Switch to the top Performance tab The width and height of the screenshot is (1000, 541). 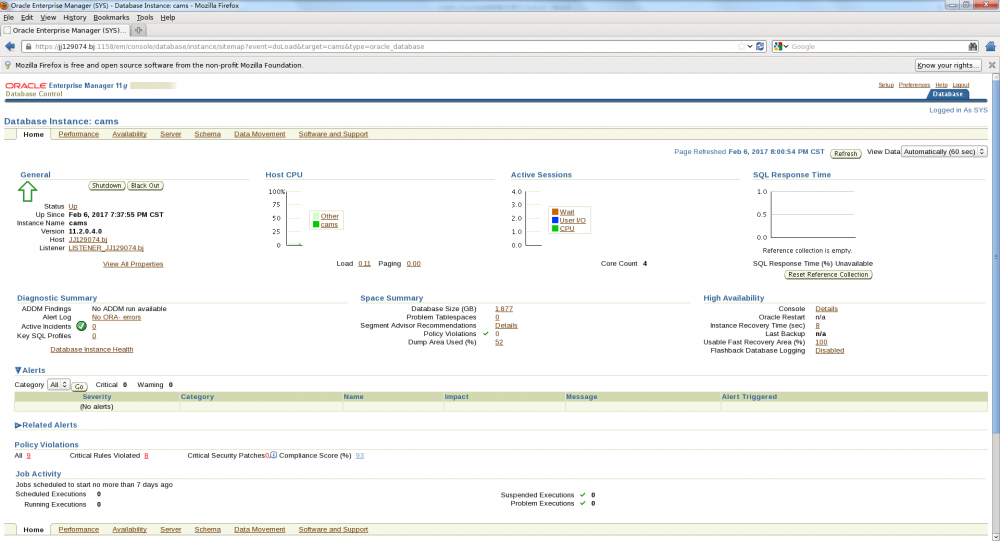click(x=78, y=134)
